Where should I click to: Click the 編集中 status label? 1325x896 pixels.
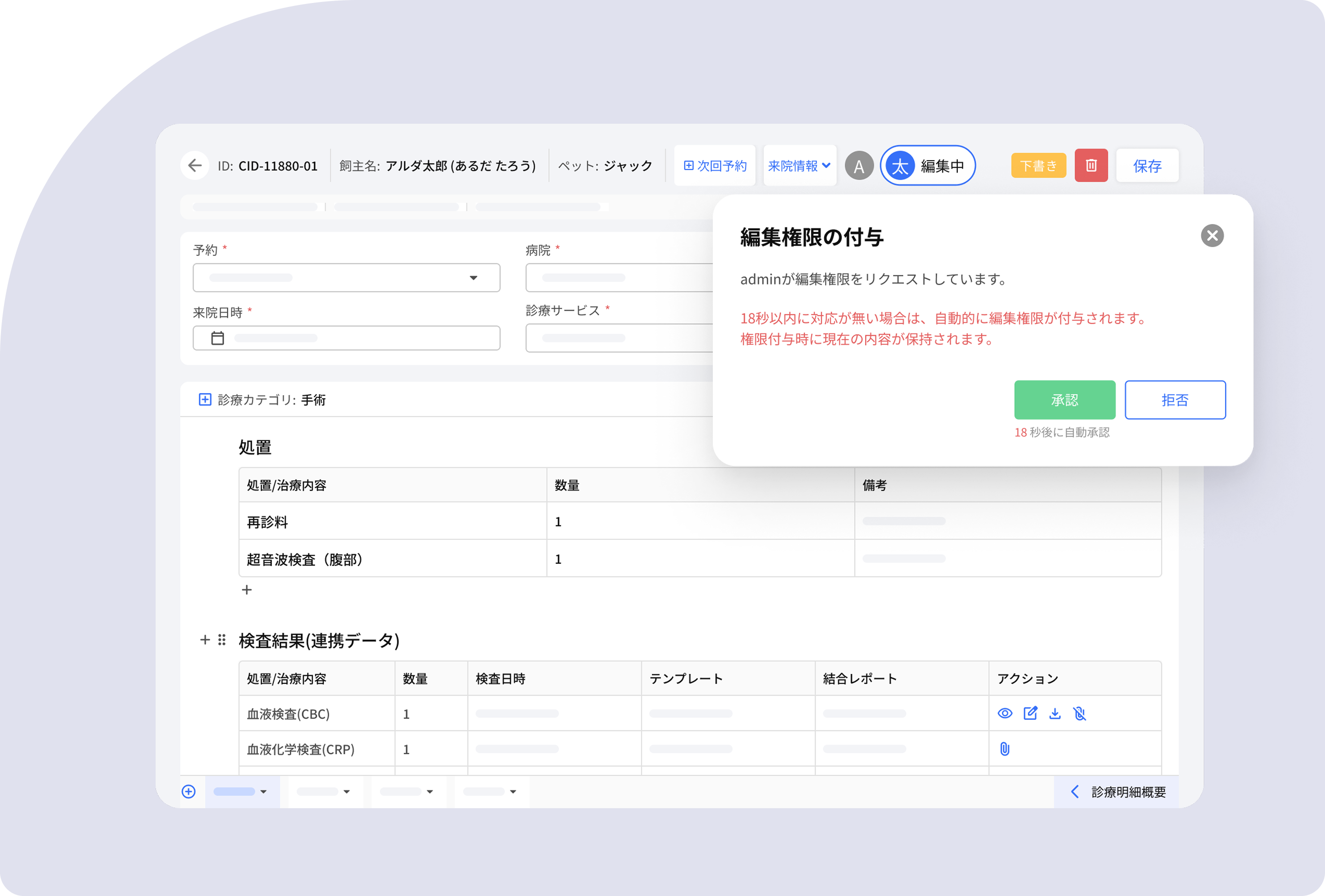[942, 166]
